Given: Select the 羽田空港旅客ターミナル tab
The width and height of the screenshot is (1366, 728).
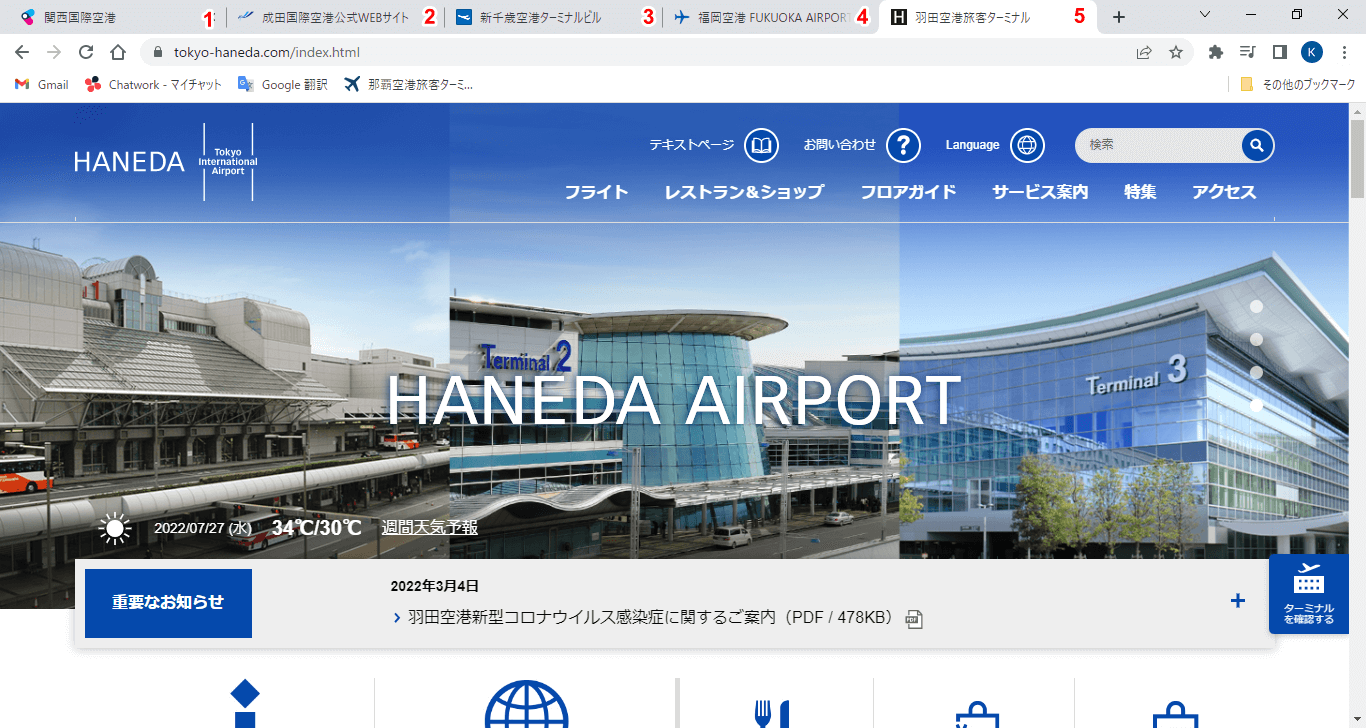Looking at the screenshot, I should [987, 17].
